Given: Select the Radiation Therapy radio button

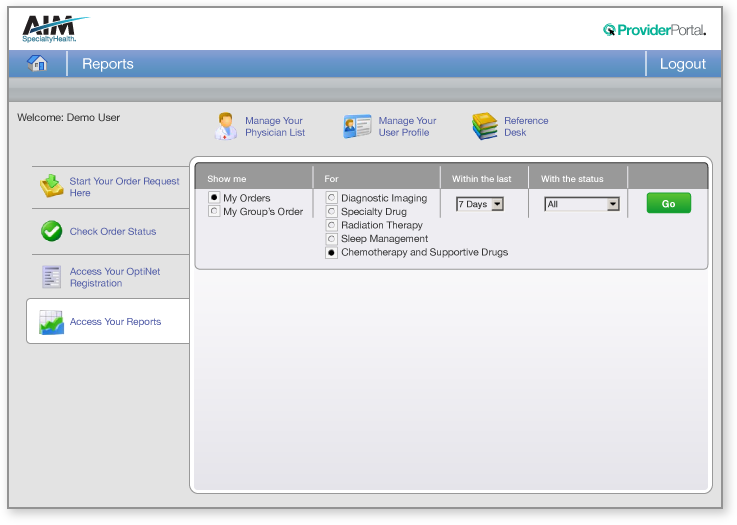Looking at the screenshot, I should click(332, 226).
